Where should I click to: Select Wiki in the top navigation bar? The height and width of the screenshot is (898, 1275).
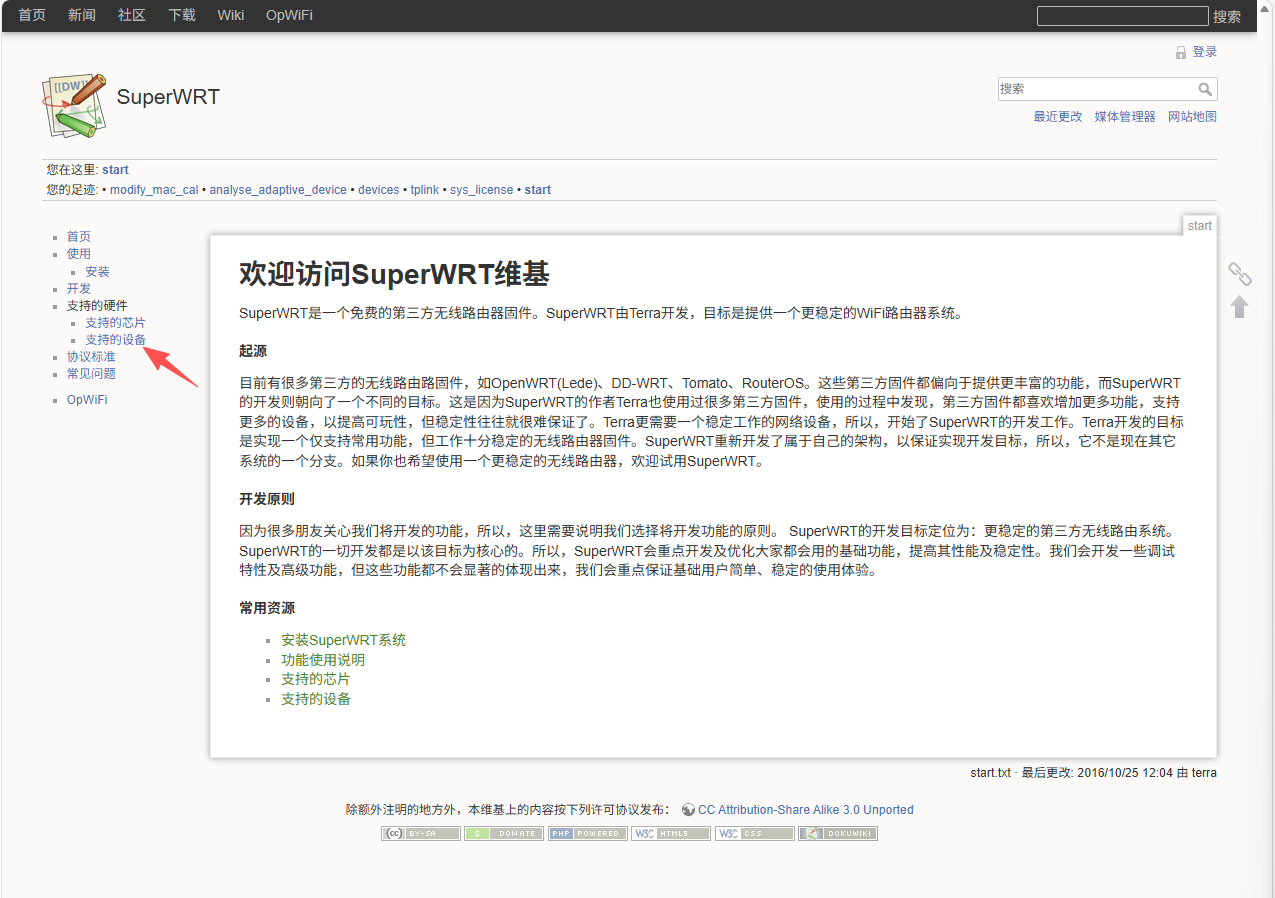pos(231,15)
